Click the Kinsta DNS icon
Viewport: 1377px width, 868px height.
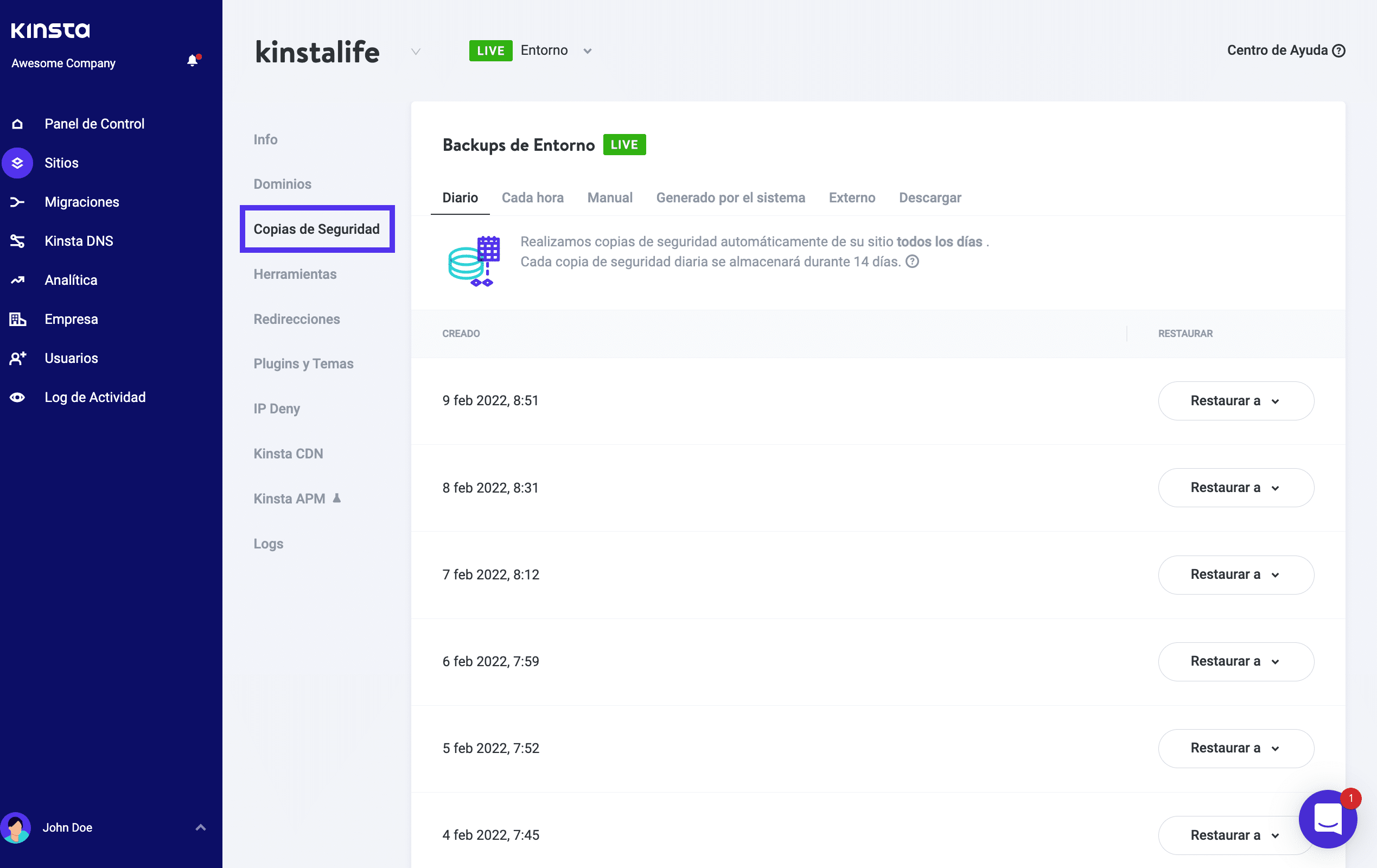coord(17,241)
